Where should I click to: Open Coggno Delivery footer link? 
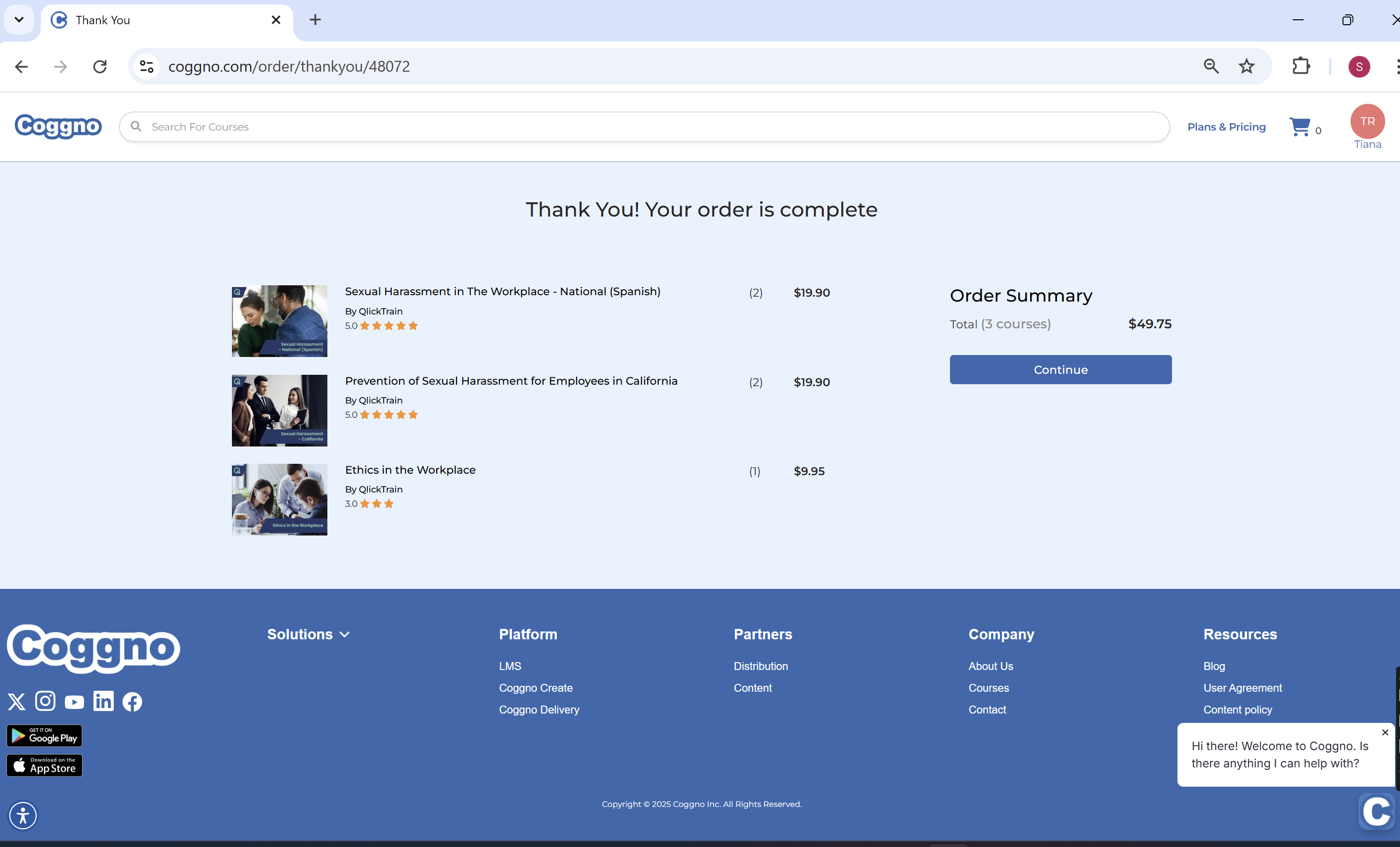(539, 710)
